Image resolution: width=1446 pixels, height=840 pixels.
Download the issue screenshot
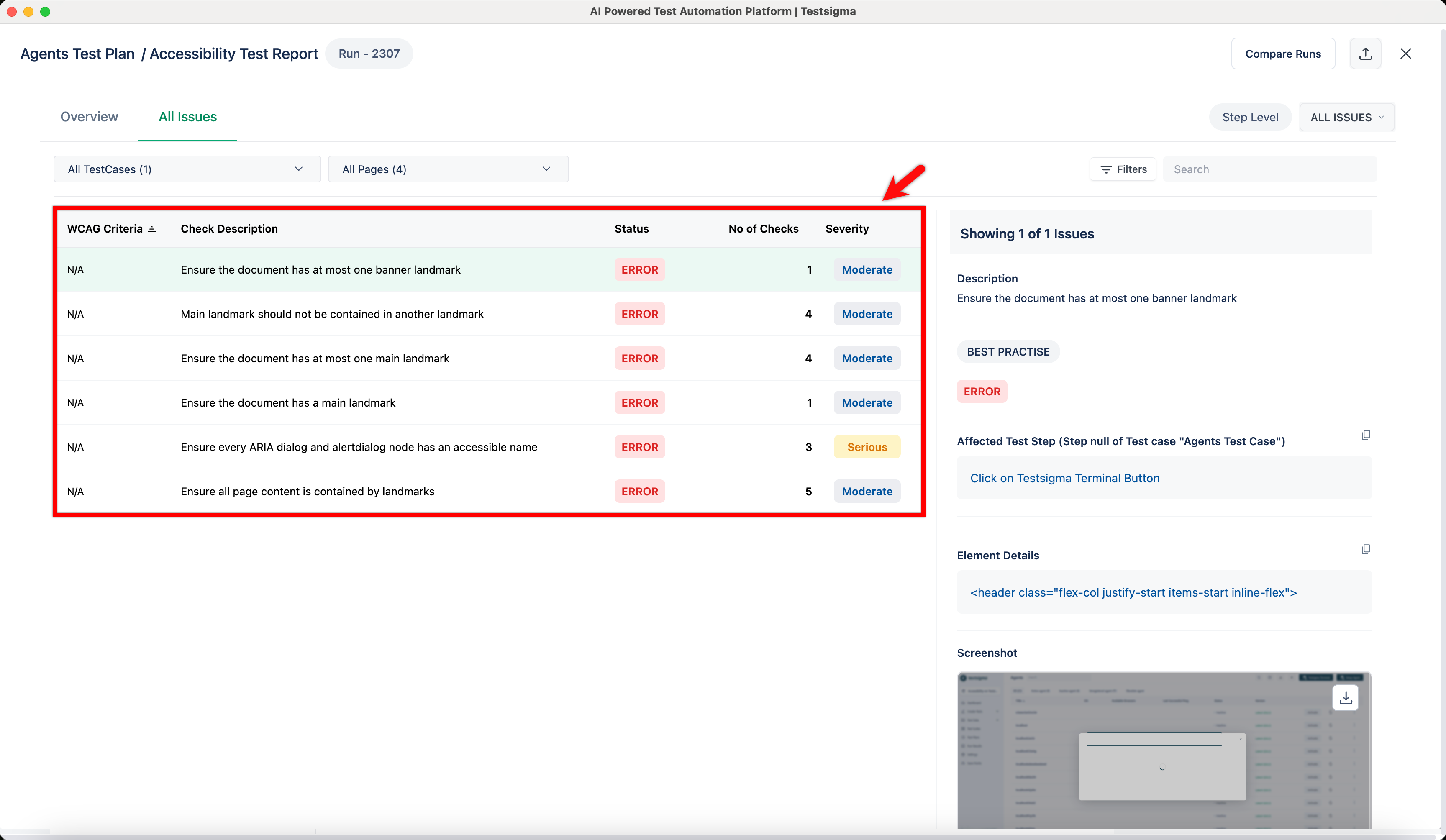click(x=1345, y=698)
